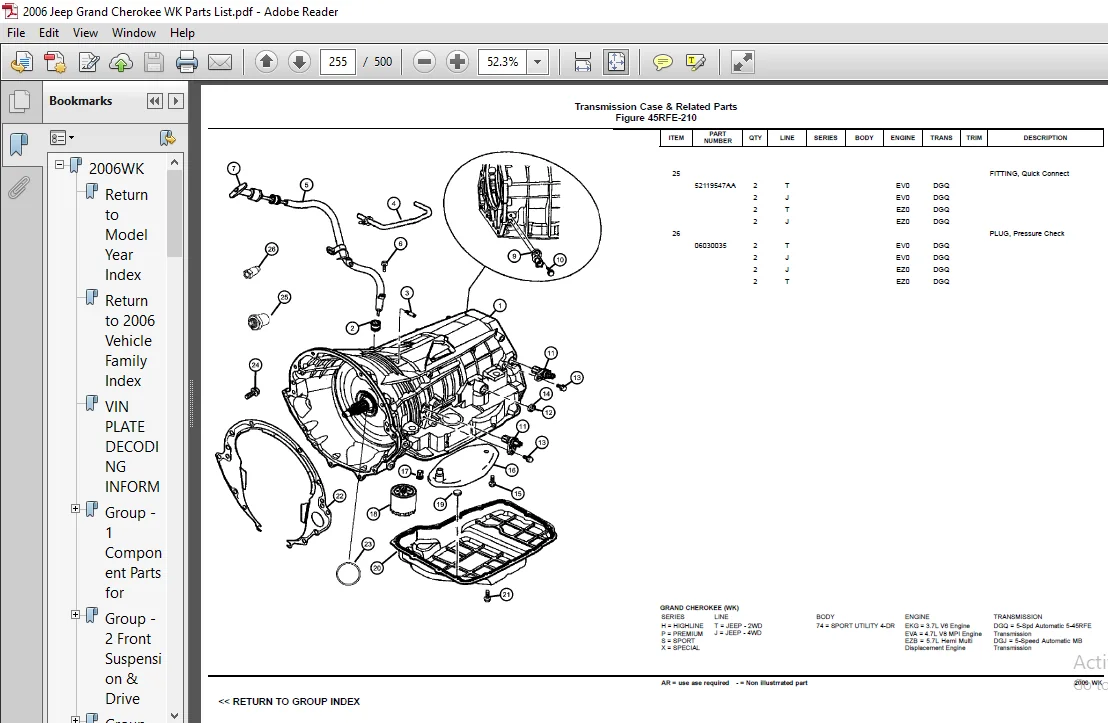Click the Bookmarks panel title

tap(81, 100)
